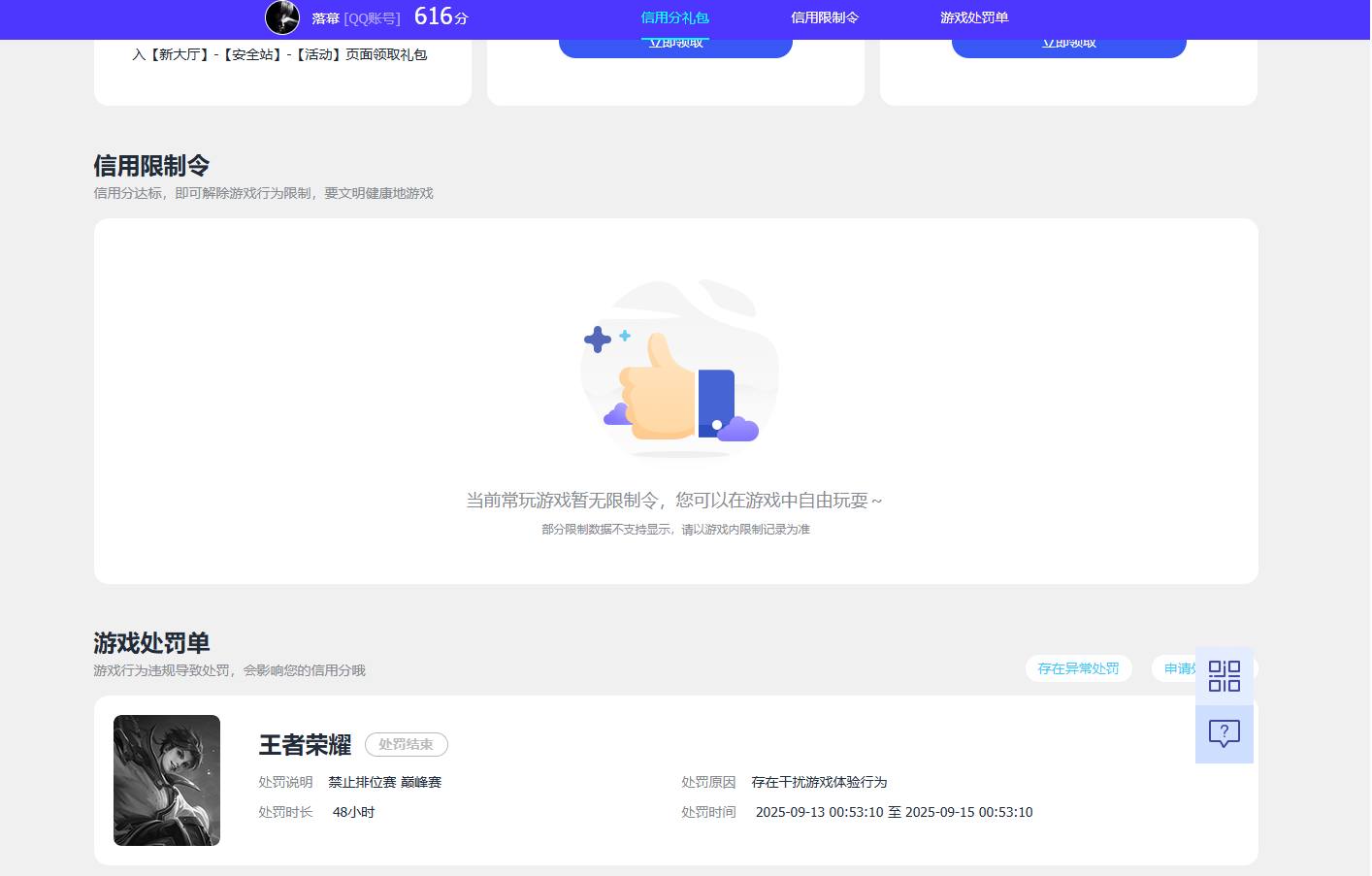Click the QQ账号 account label
Viewport: 1372px width, 876px height.
[370, 17]
